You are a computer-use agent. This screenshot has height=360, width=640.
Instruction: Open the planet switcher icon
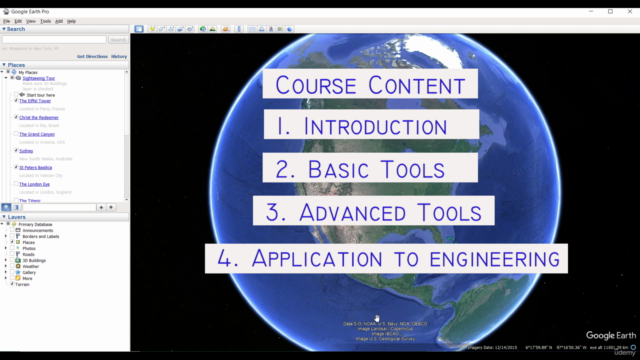coord(226,29)
